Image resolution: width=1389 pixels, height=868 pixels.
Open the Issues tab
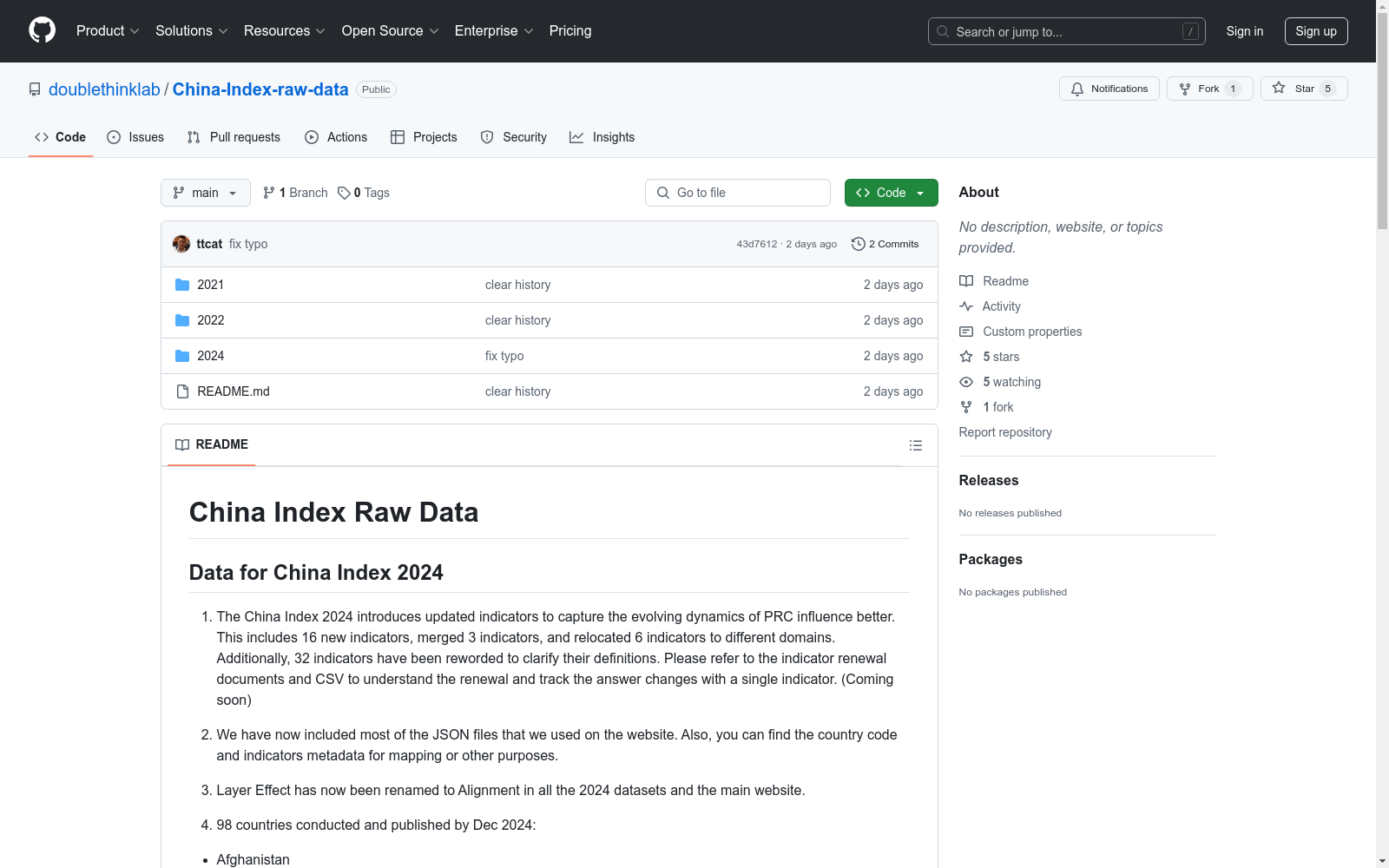tap(135, 137)
